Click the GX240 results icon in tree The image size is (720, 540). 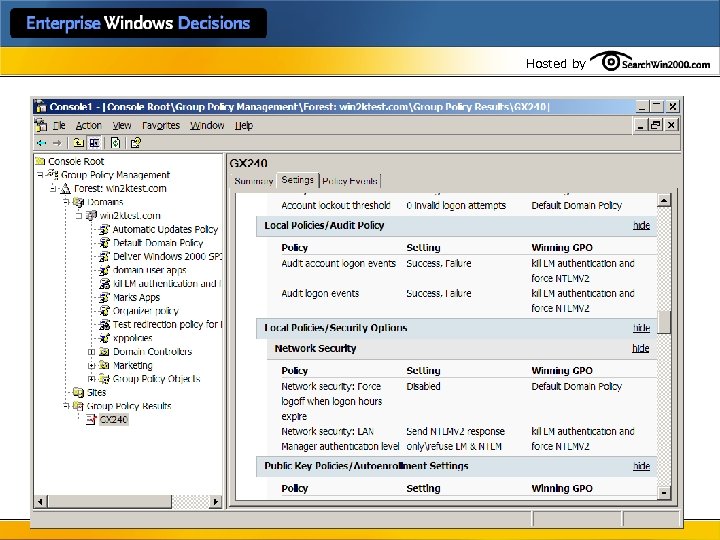[91, 419]
